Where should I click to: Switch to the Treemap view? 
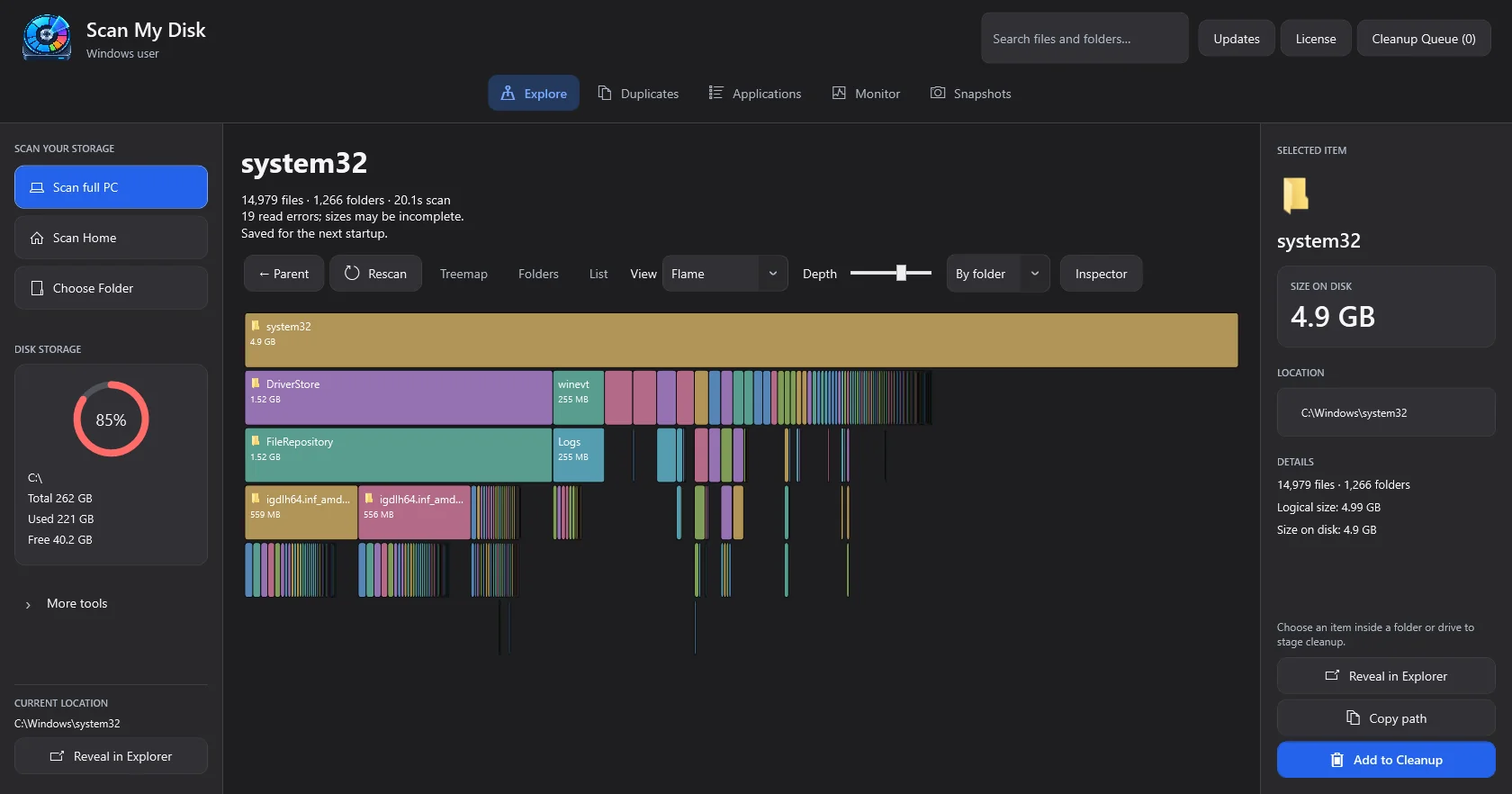[x=463, y=274]
